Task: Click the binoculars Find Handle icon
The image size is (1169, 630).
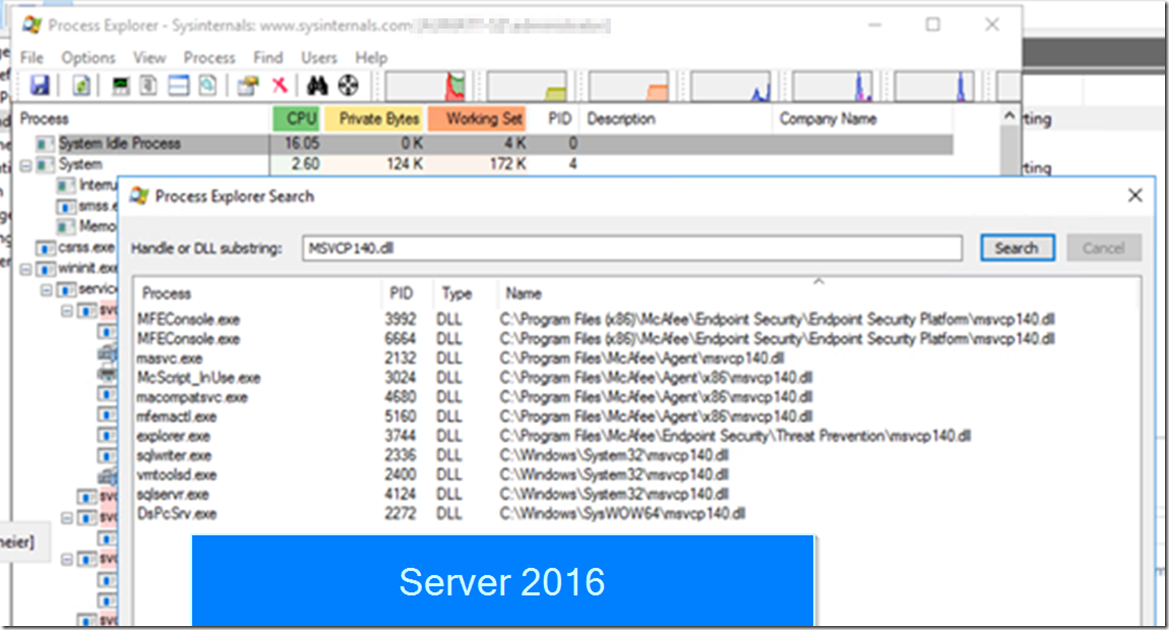Action: [x=318, y=86]
